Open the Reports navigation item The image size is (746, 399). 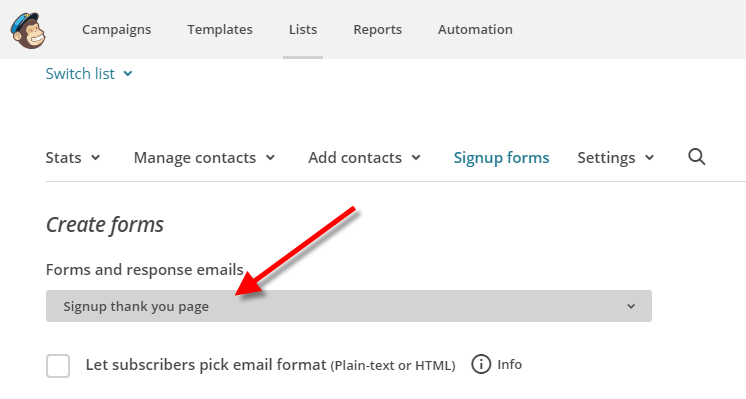pos(378,29)
